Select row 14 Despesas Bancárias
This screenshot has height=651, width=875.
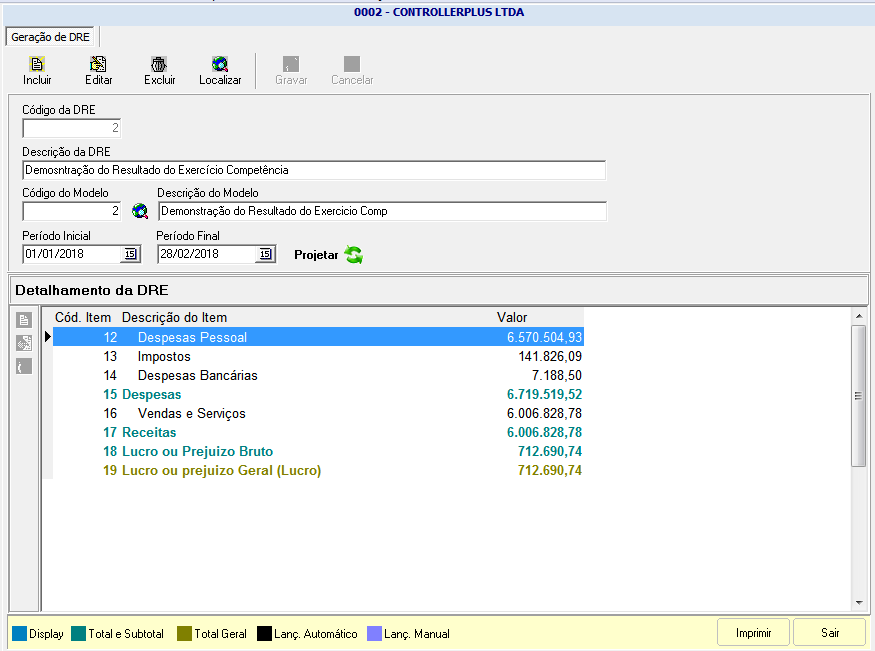[318, 375]
